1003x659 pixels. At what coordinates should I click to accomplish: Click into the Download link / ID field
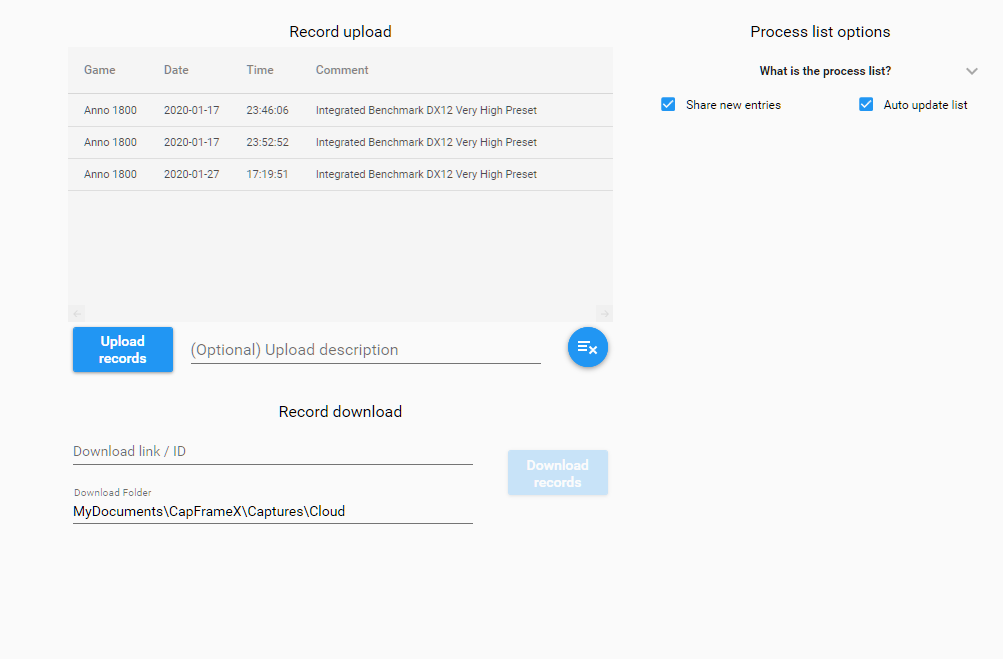click(x=272, y=452)
